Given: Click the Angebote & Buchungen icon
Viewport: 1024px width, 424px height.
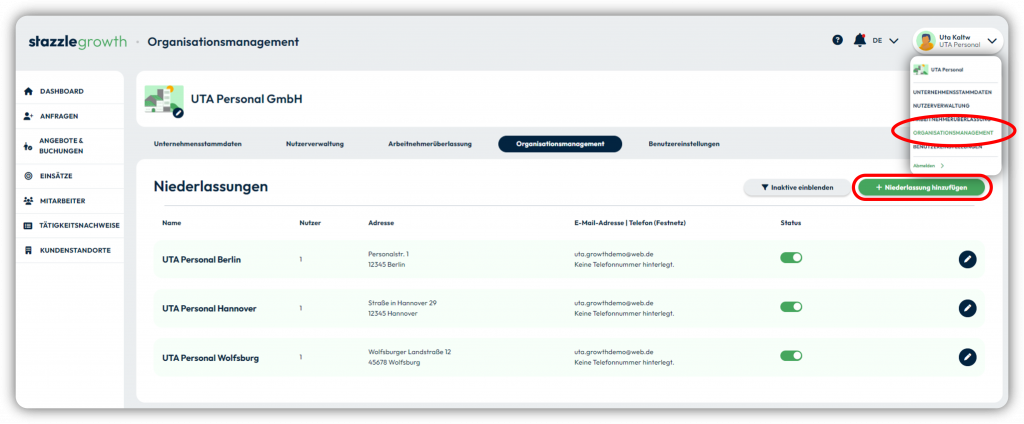Looking at the screenshot, I should 27,146.
